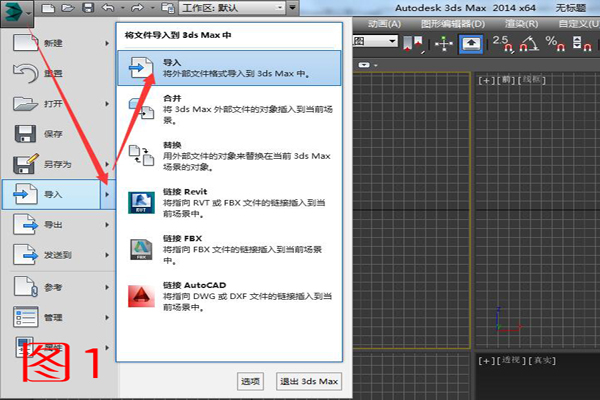Image resolution: width=600 pixels, height=400 pixels.
Task: Click the [+] label of the 前 viewport
Action: (x=486, y=80)
